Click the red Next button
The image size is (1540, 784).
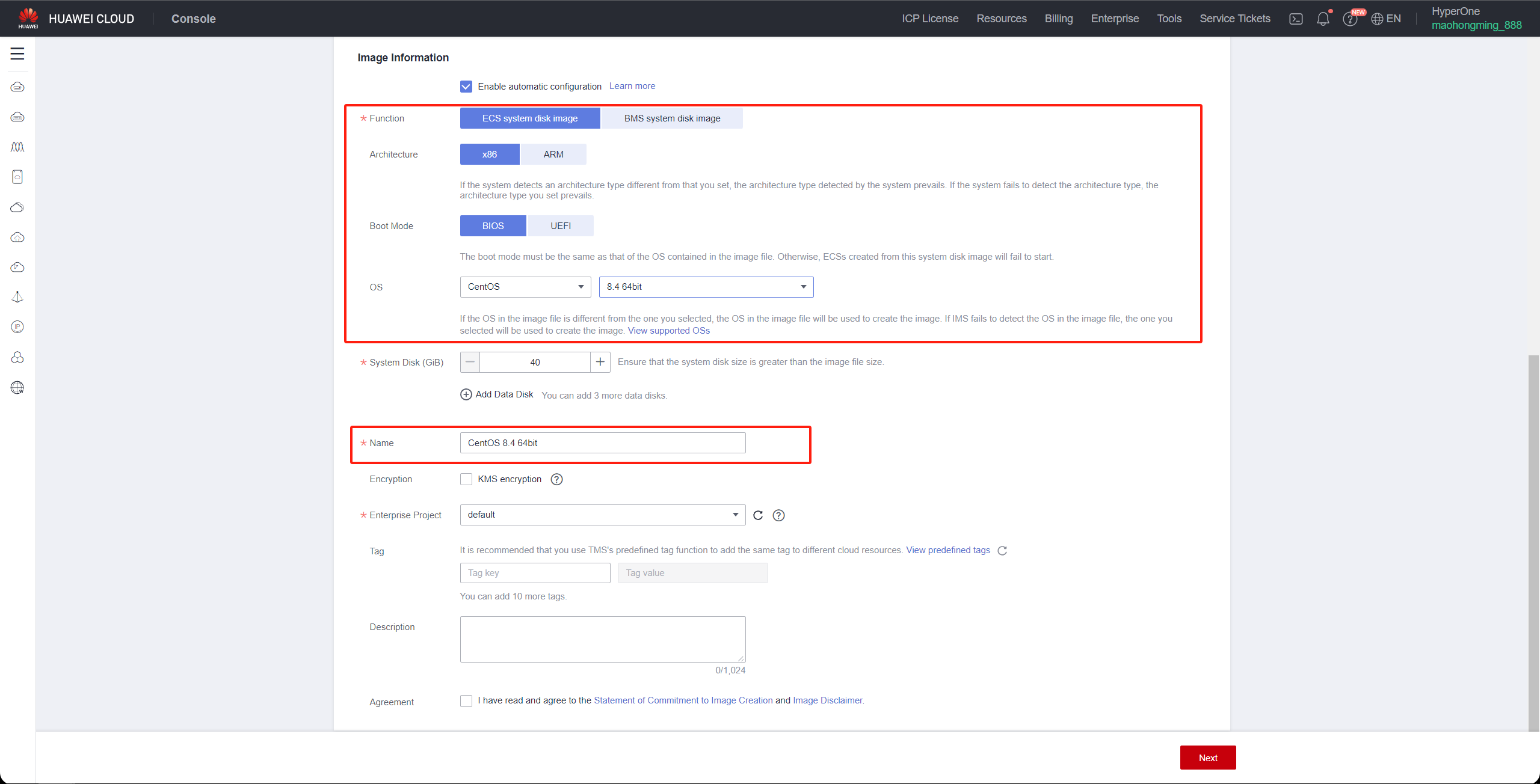point(1207,758)
